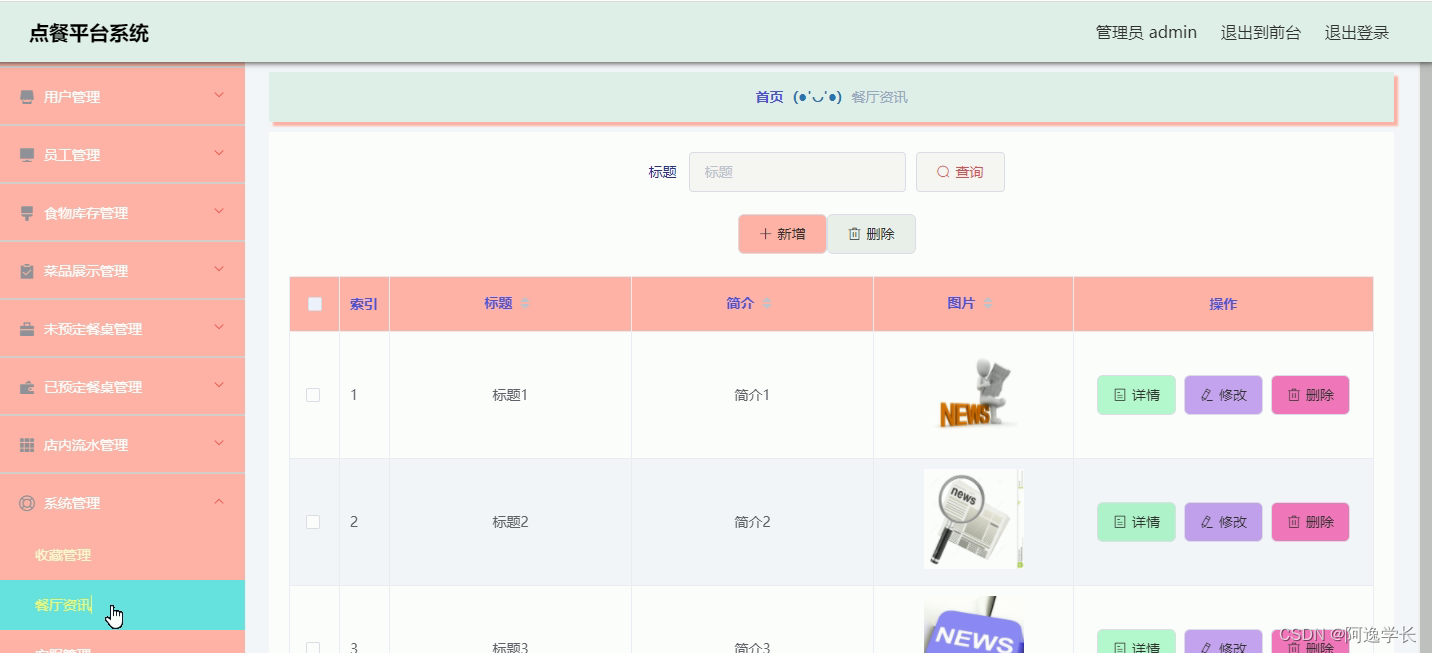Screen dimensions: 1432x653
Task: Sort by 标题 column arrows
Action: click(x=525, y=303)
